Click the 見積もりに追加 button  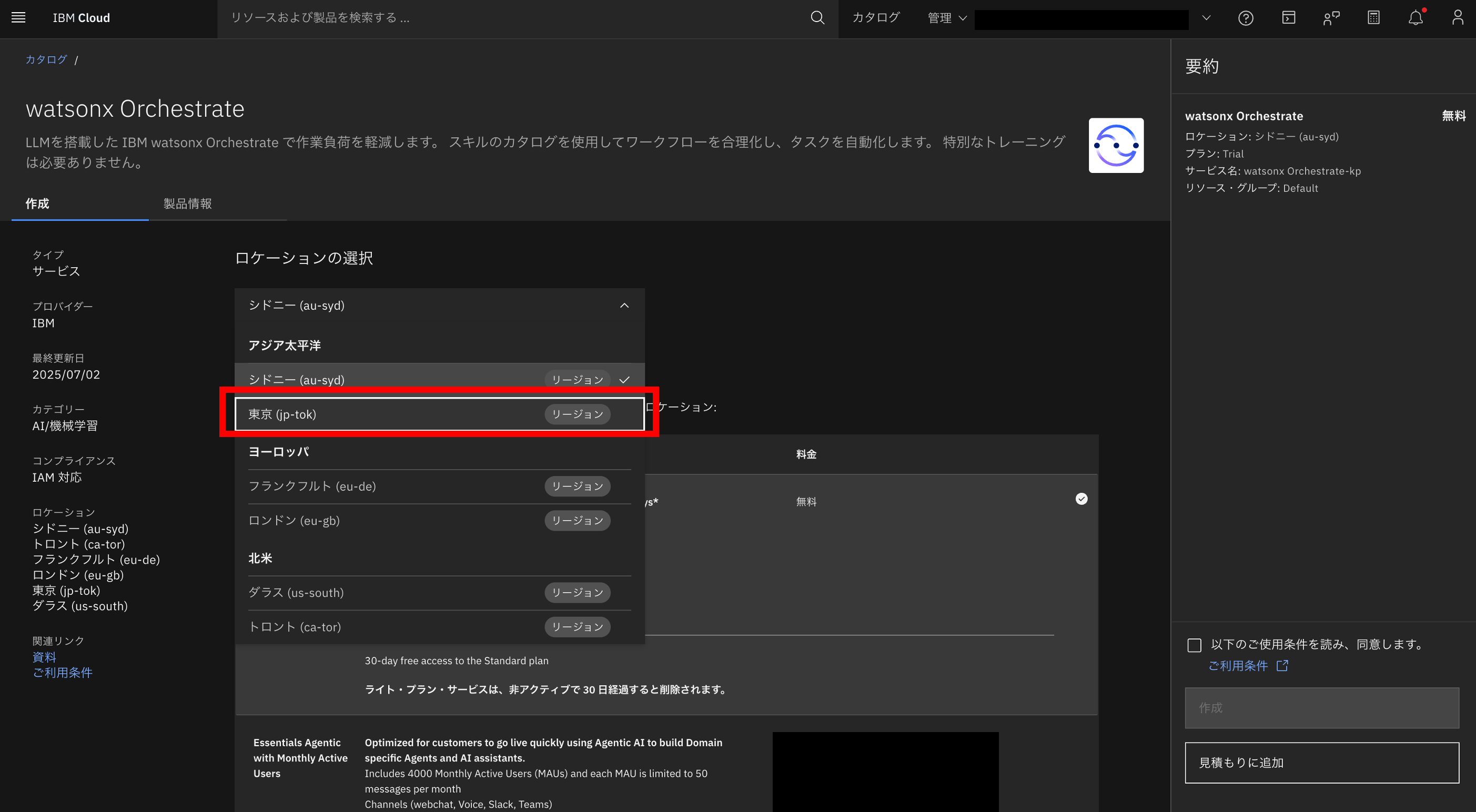click(1321, 763)
